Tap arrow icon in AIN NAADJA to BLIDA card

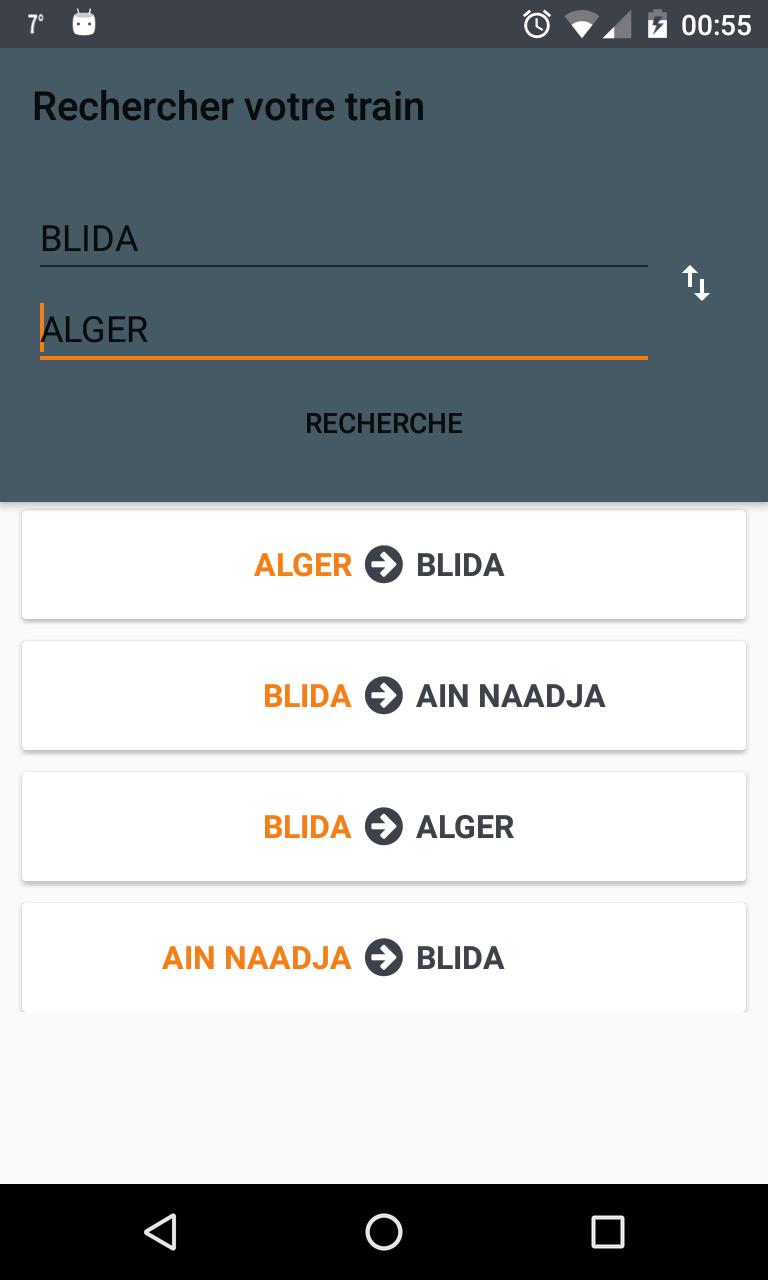pos(384,958)
